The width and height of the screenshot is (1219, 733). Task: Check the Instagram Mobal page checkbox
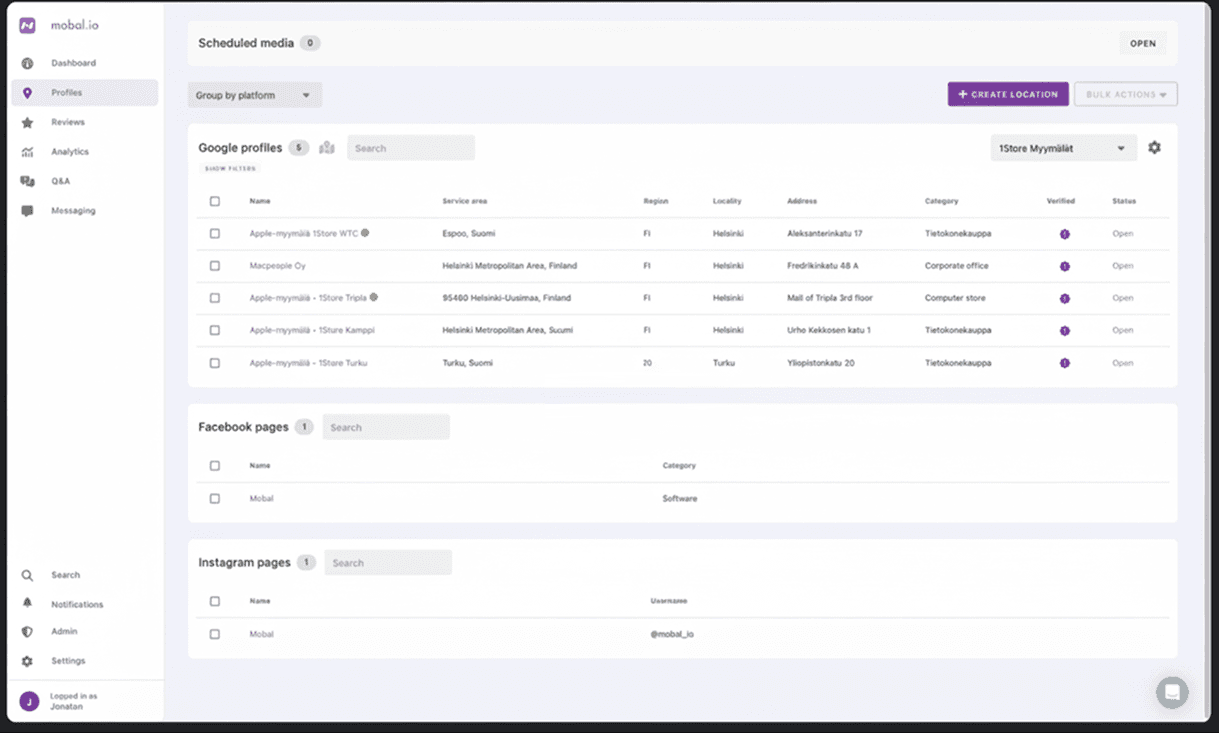click(x=215, y=634)
